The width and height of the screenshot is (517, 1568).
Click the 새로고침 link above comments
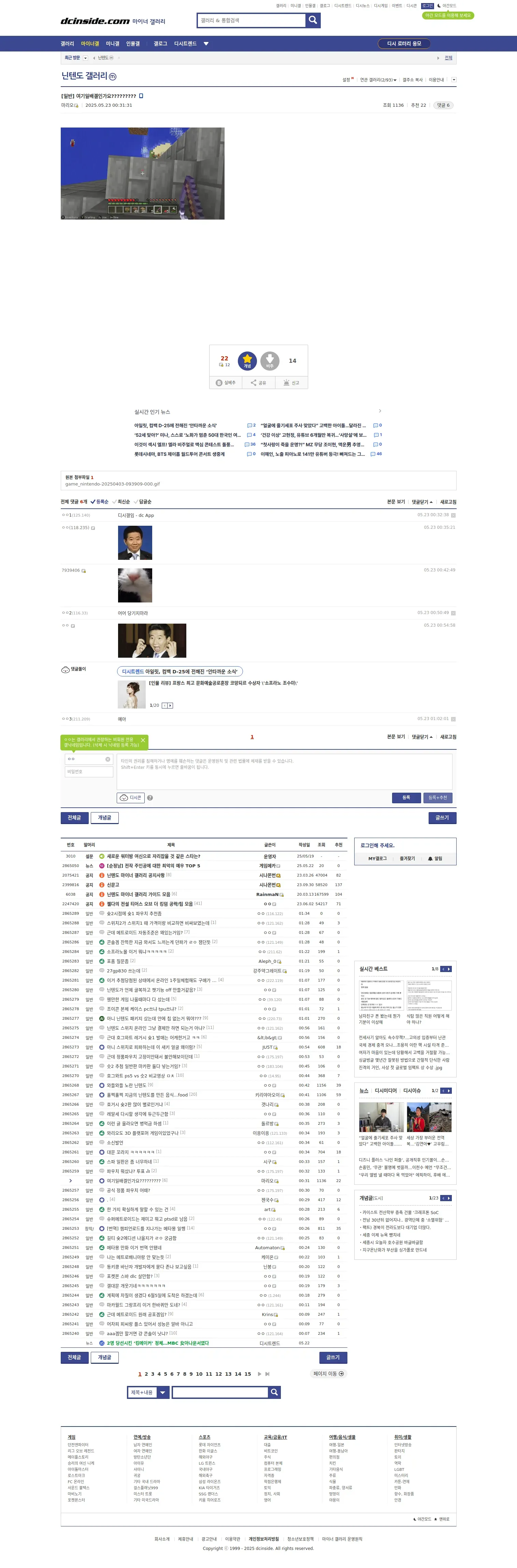448,502
